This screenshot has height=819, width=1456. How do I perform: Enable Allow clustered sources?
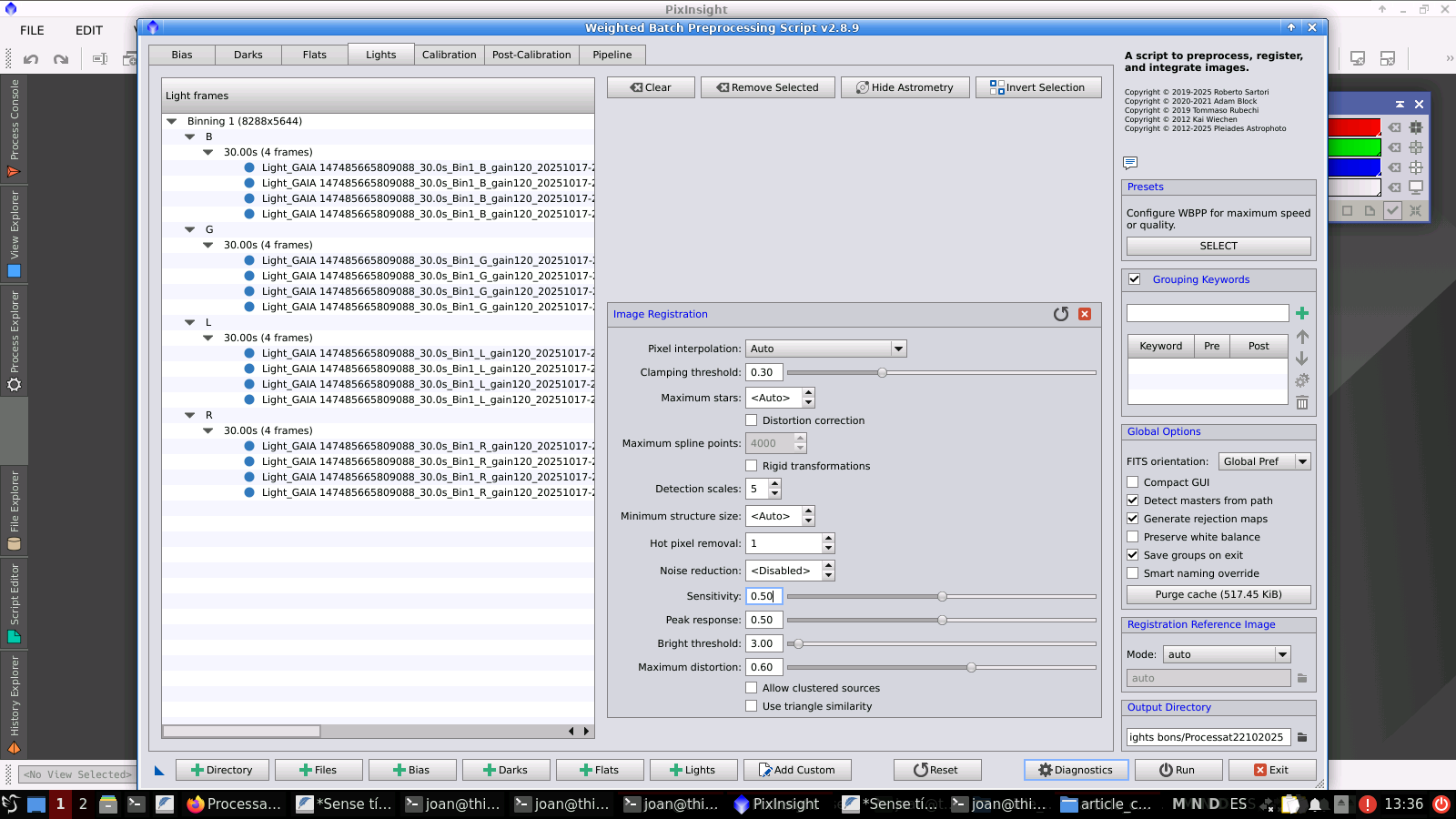[752, 688]
